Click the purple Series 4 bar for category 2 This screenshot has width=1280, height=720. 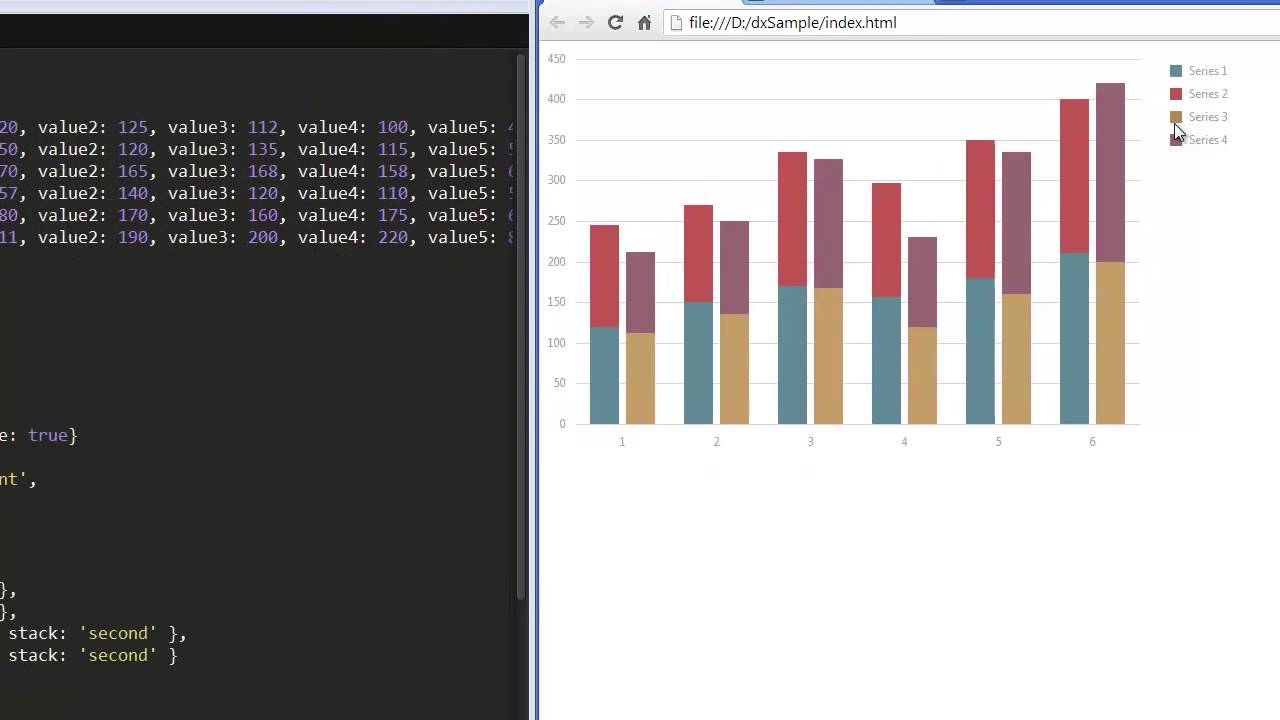734,267
